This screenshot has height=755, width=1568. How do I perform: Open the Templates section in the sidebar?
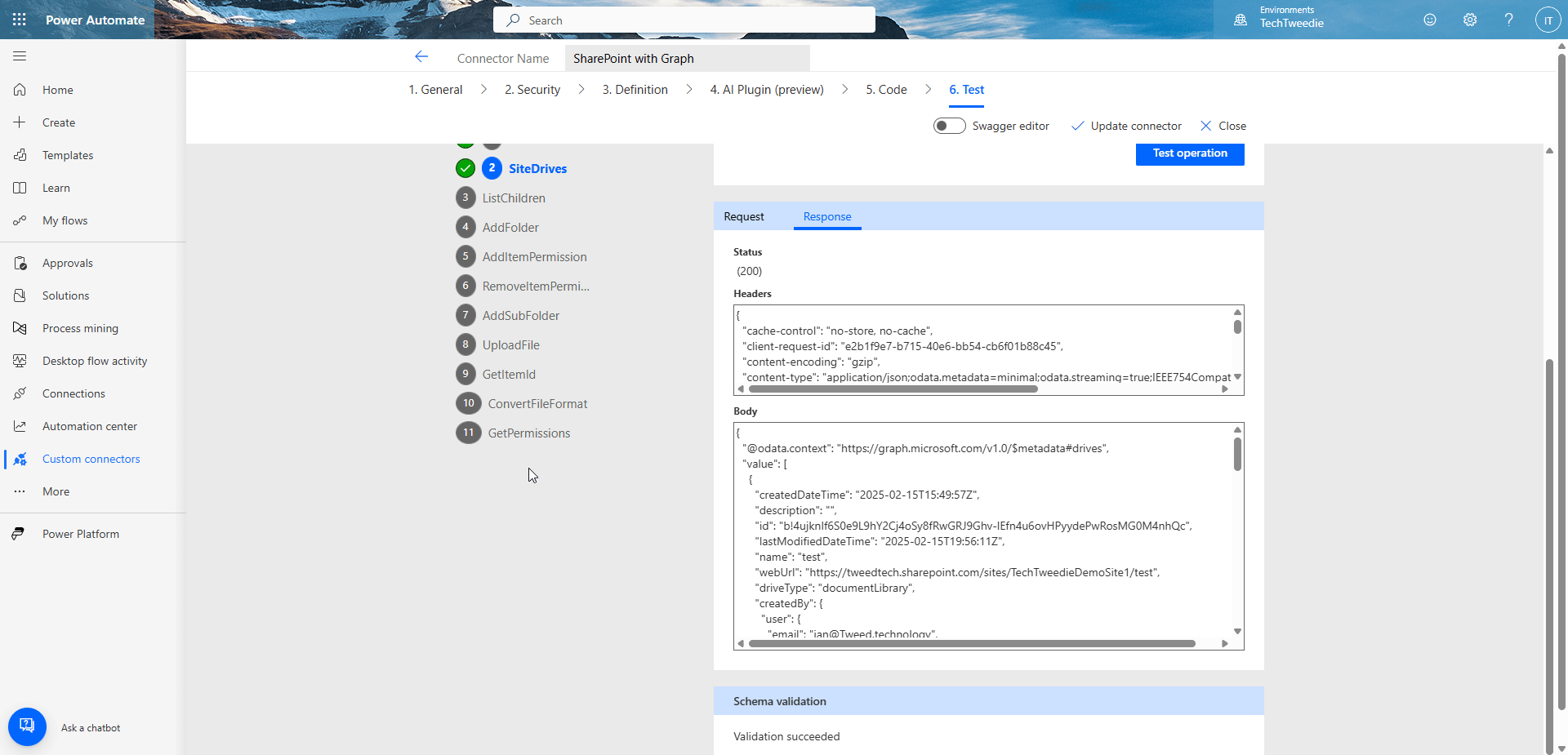(x=68, y=155)
